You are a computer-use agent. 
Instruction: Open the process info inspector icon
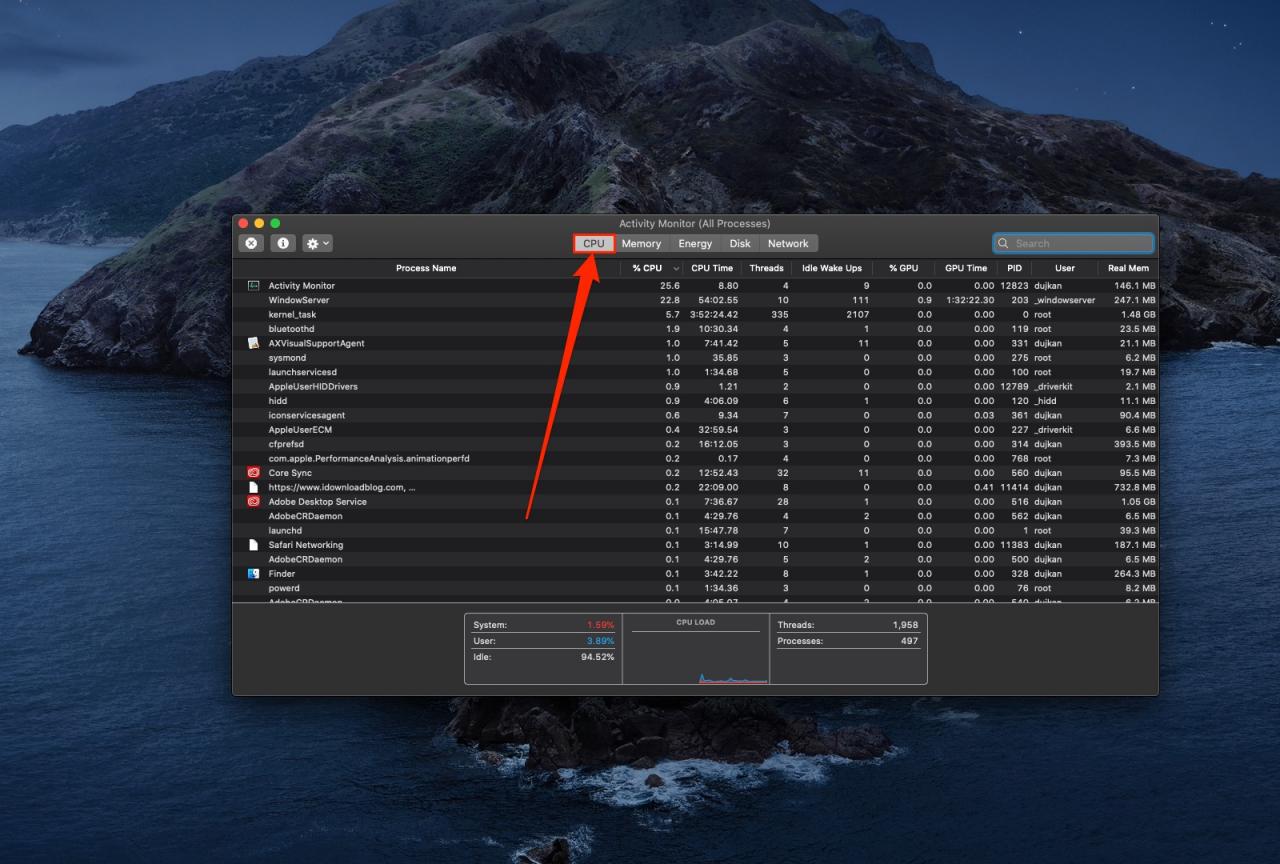coord(283,243)
